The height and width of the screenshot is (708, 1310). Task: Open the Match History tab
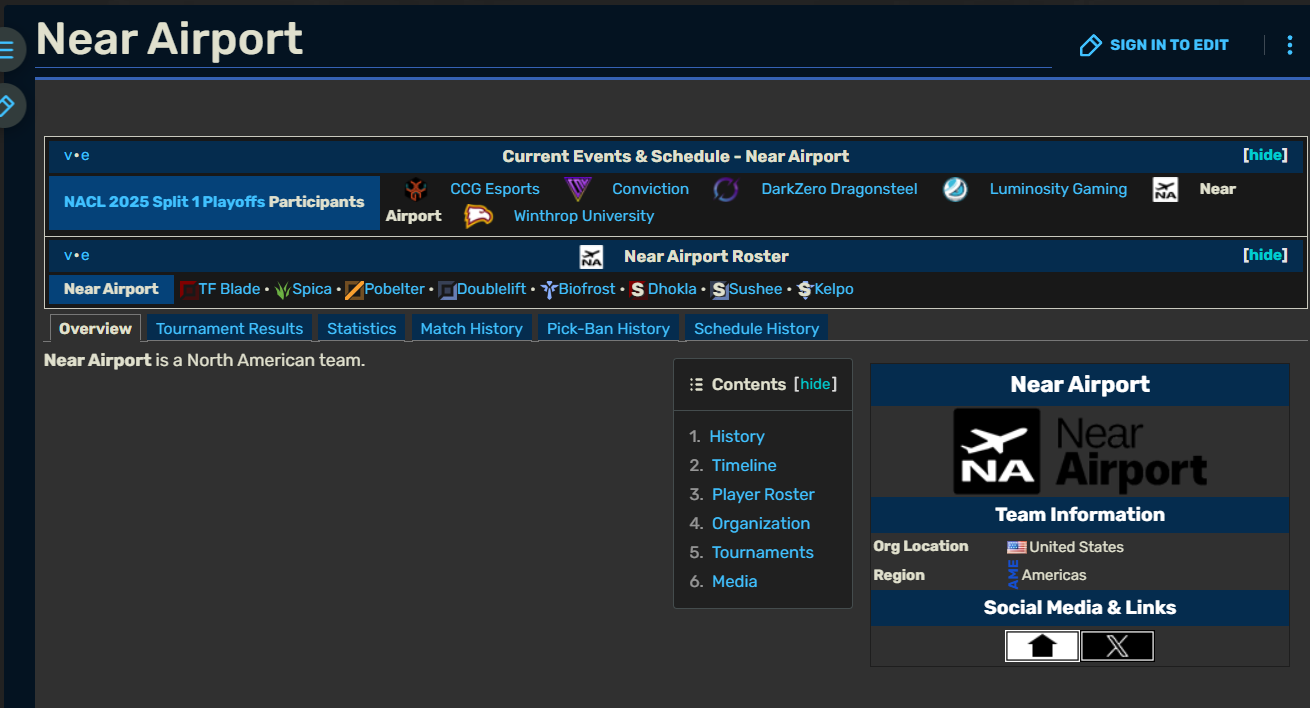[x=471, y=328]
